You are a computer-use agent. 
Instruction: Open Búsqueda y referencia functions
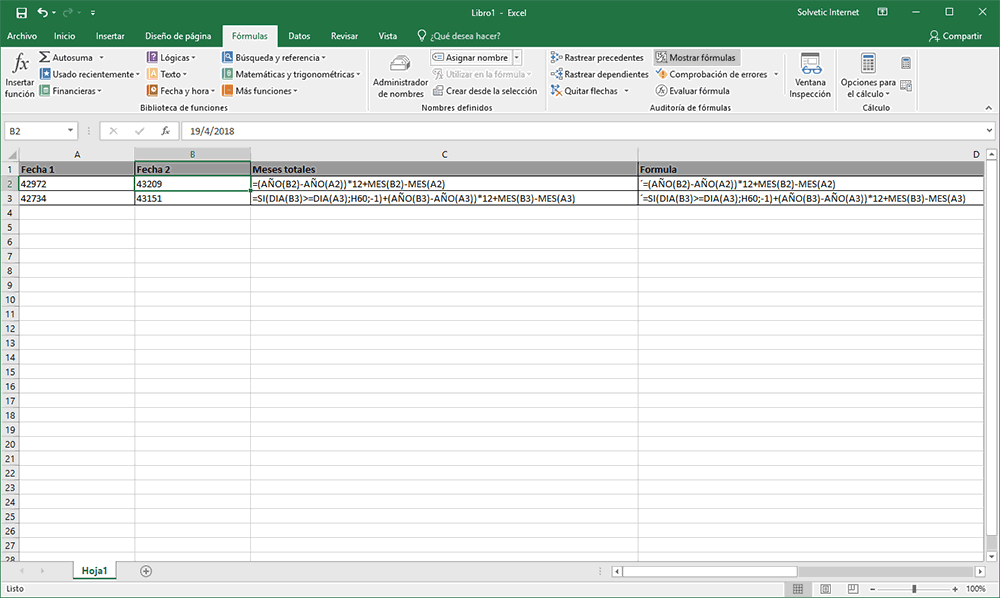[274, 57]
